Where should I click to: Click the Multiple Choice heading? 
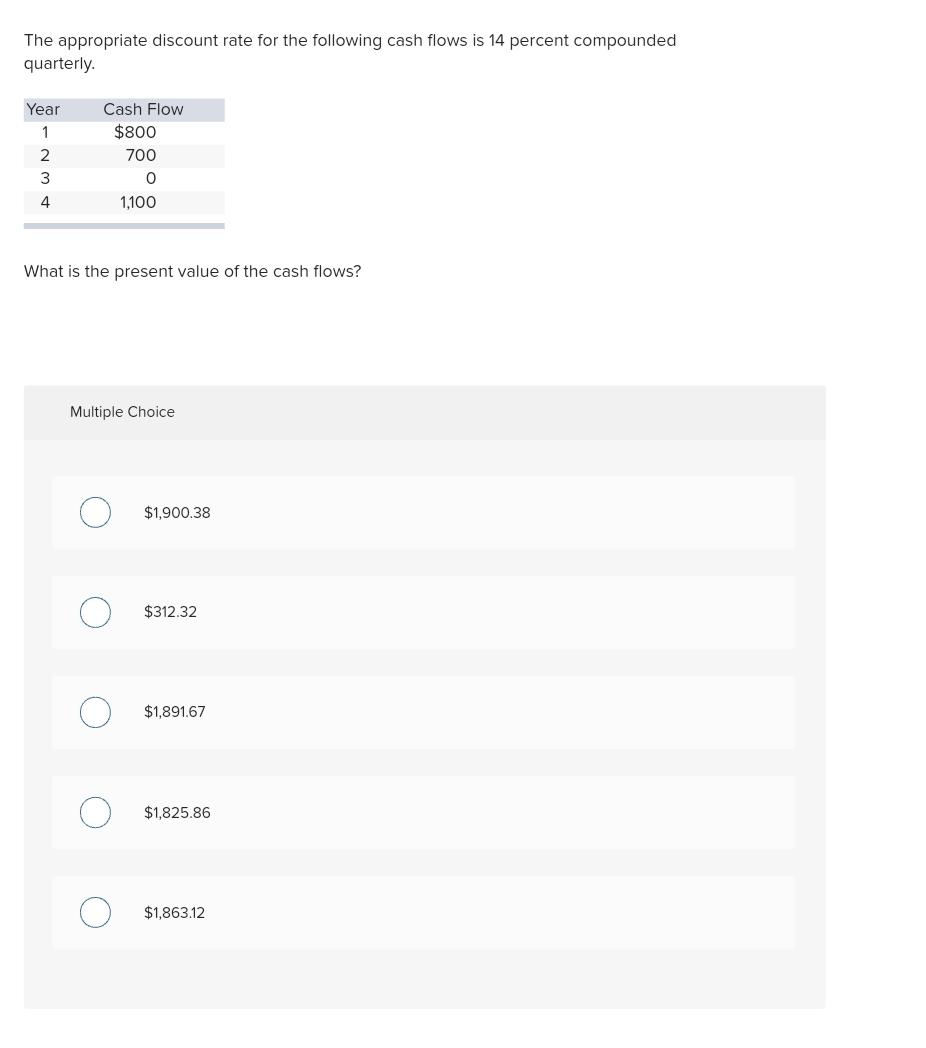point(122,412)
